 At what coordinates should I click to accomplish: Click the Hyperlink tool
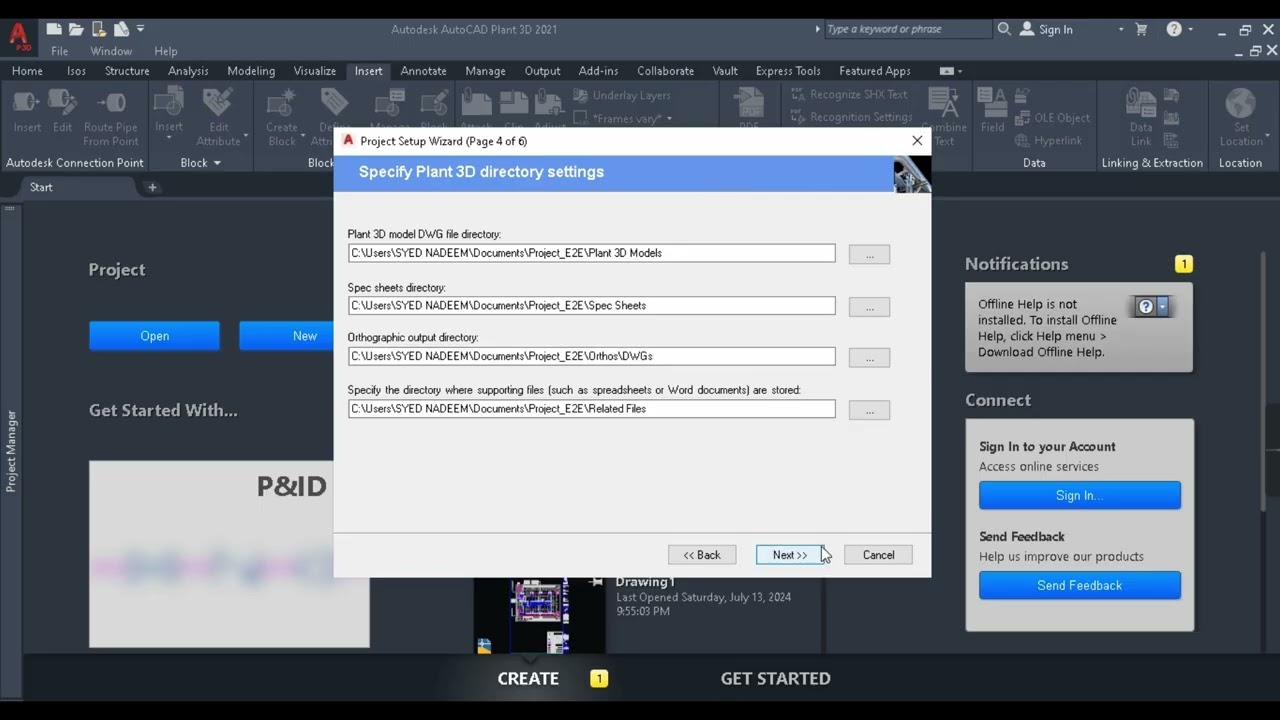click(x=1049, y=141)
